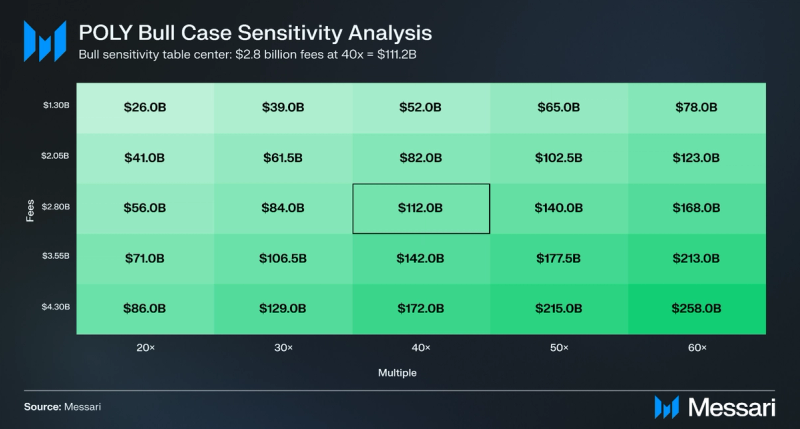This screenshot has height=429, width=800.
Task: Select the $177.5B cell
Action: coord(559,259)
